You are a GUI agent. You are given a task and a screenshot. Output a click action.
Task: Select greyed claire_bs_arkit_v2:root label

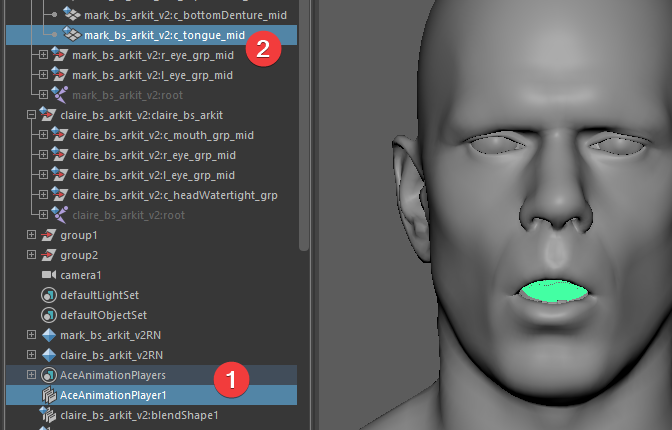pyautogui.click(x=129, y=215)
